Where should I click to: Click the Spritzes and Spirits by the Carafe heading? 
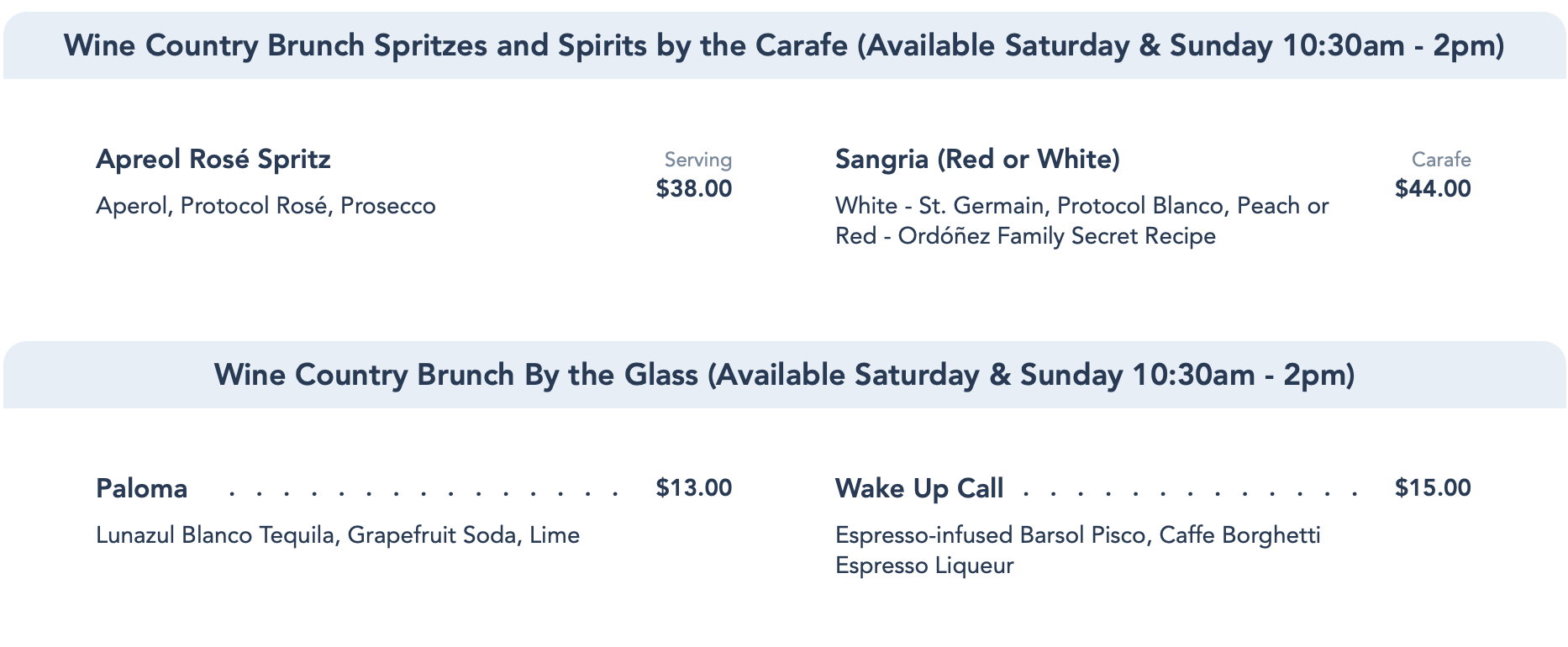784,45
